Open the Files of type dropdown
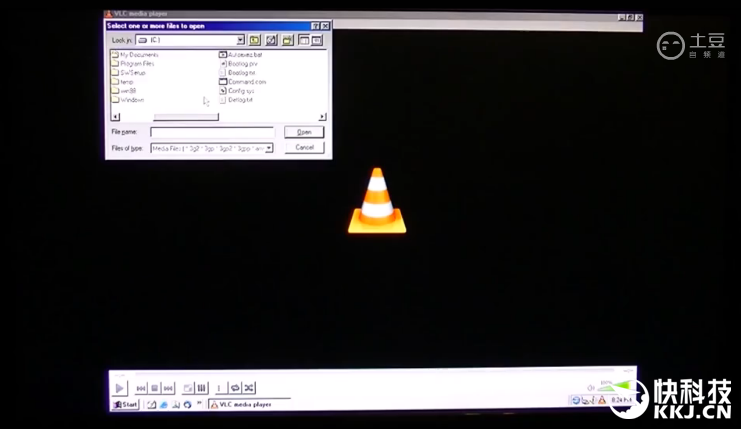The width and height of the screenshot is (741, 429). pos(269,148)
